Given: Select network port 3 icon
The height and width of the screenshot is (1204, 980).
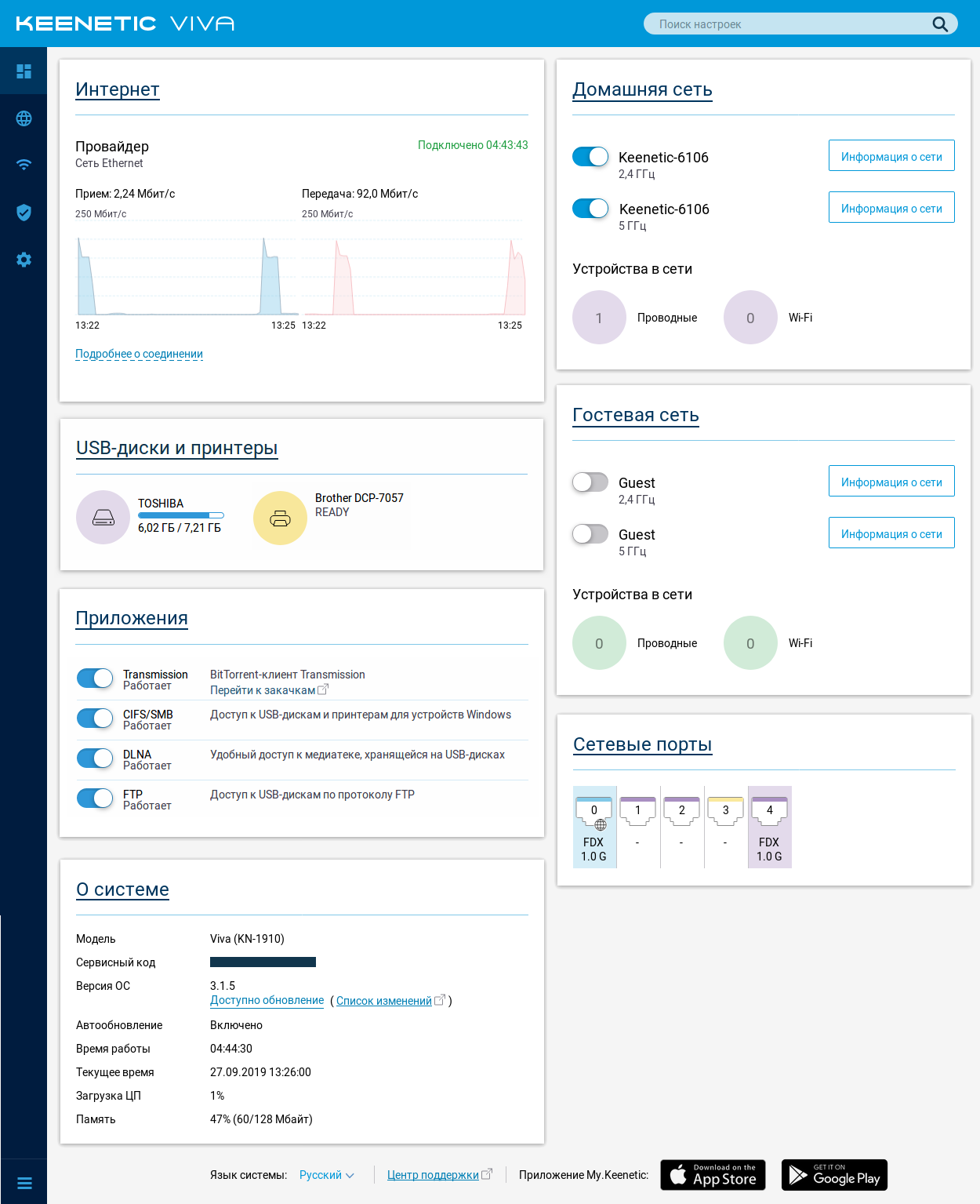Looking at the screenshot, I should (x=726, y=812).
